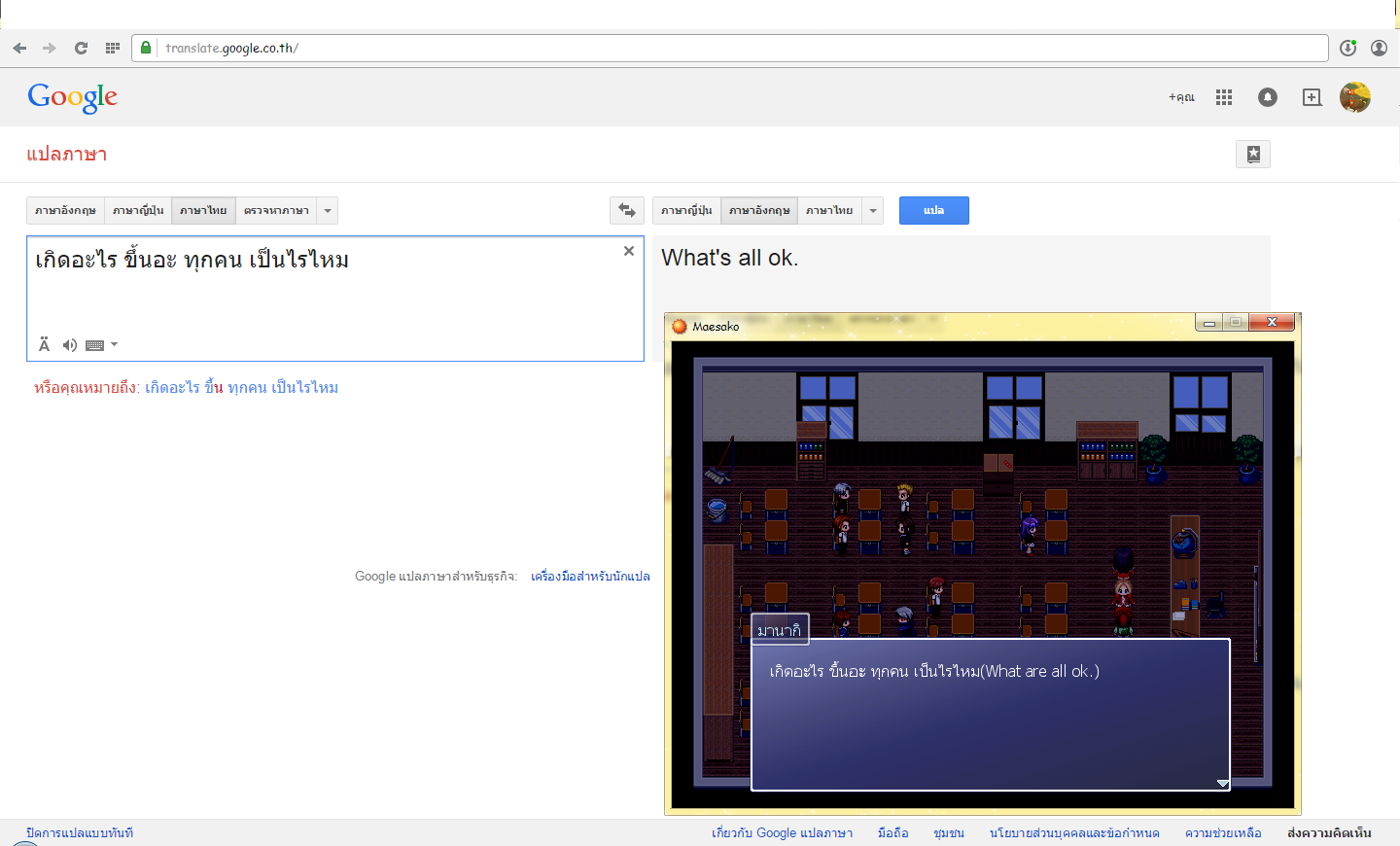Open the account avatar menu

click(1355, 97)
